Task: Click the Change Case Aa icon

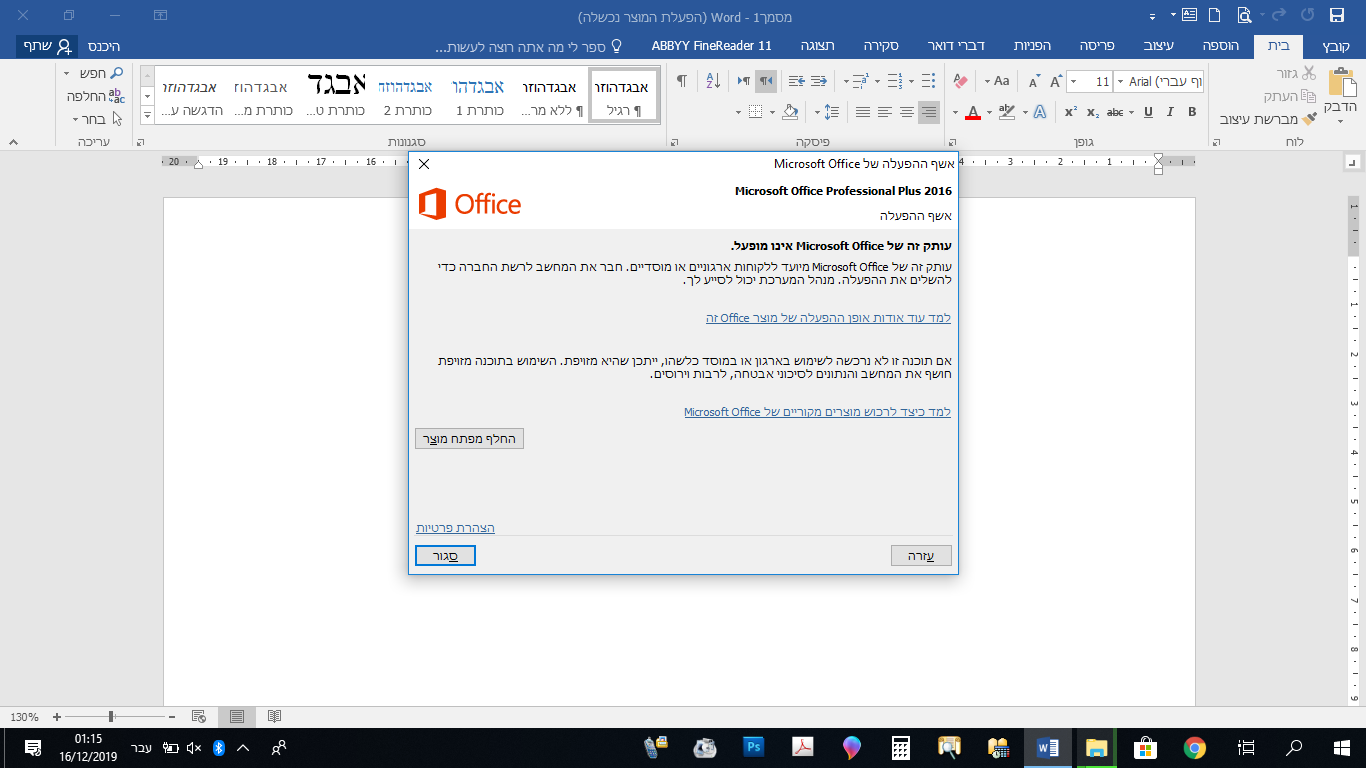Action: click(x=1001, y=81)
